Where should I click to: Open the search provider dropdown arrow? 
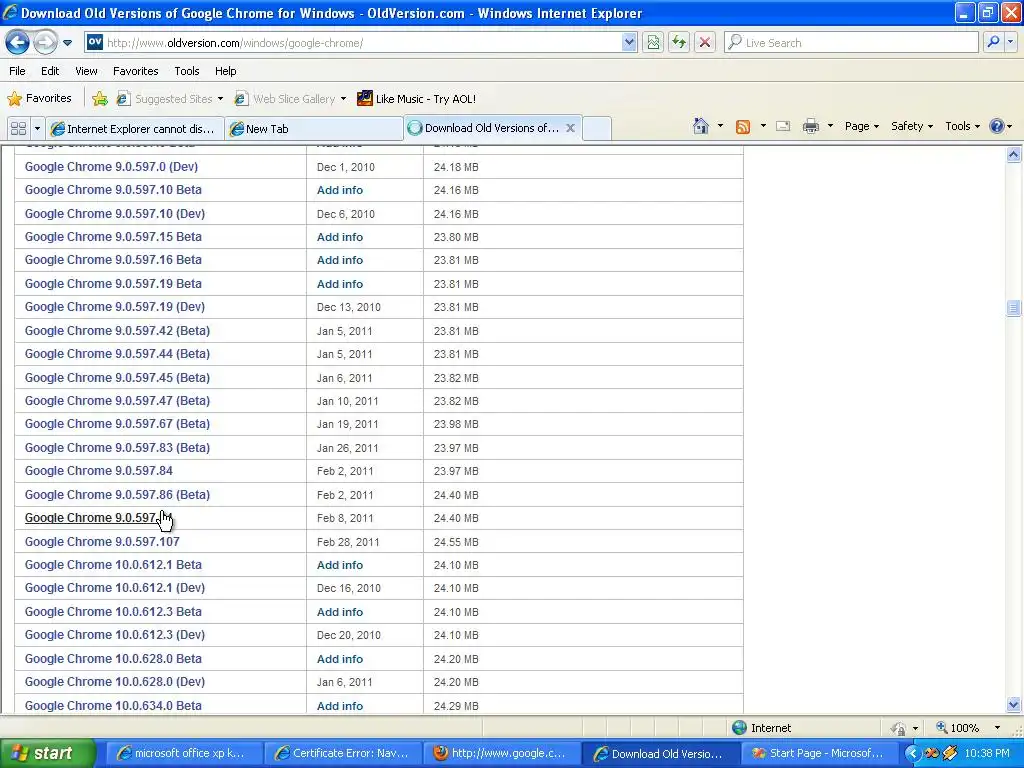coord(1010,43)
